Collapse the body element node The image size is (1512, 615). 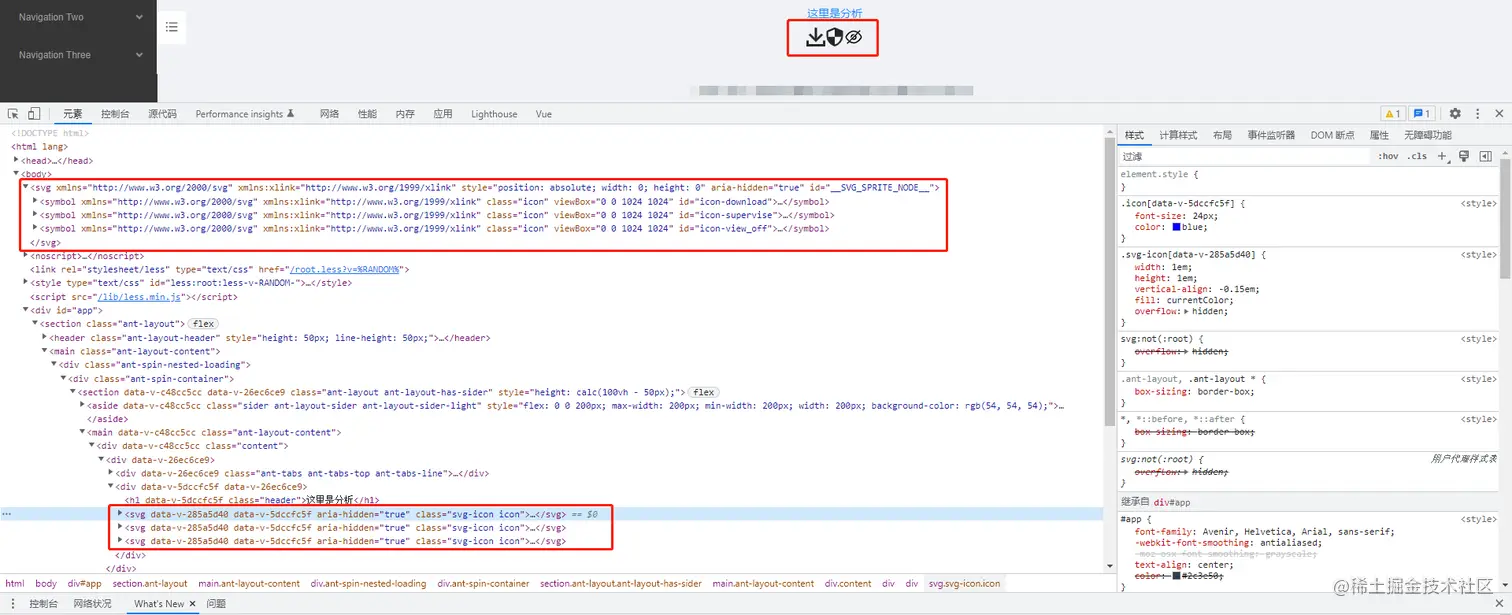click(x=16, y=174)
